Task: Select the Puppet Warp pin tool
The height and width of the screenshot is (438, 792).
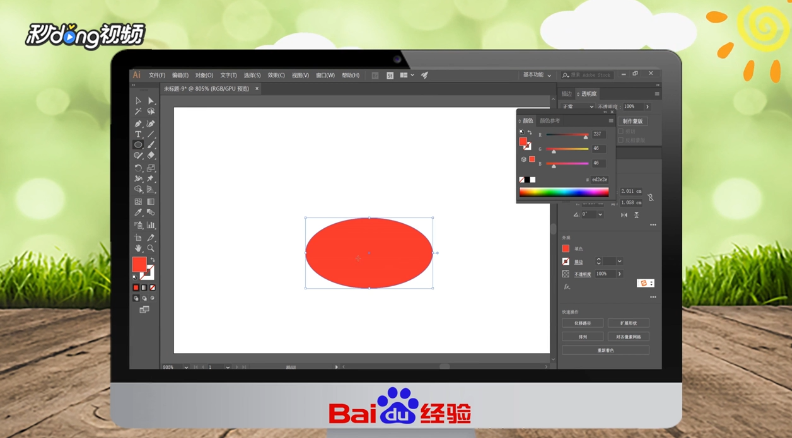Action: click(x=151, y=179)
